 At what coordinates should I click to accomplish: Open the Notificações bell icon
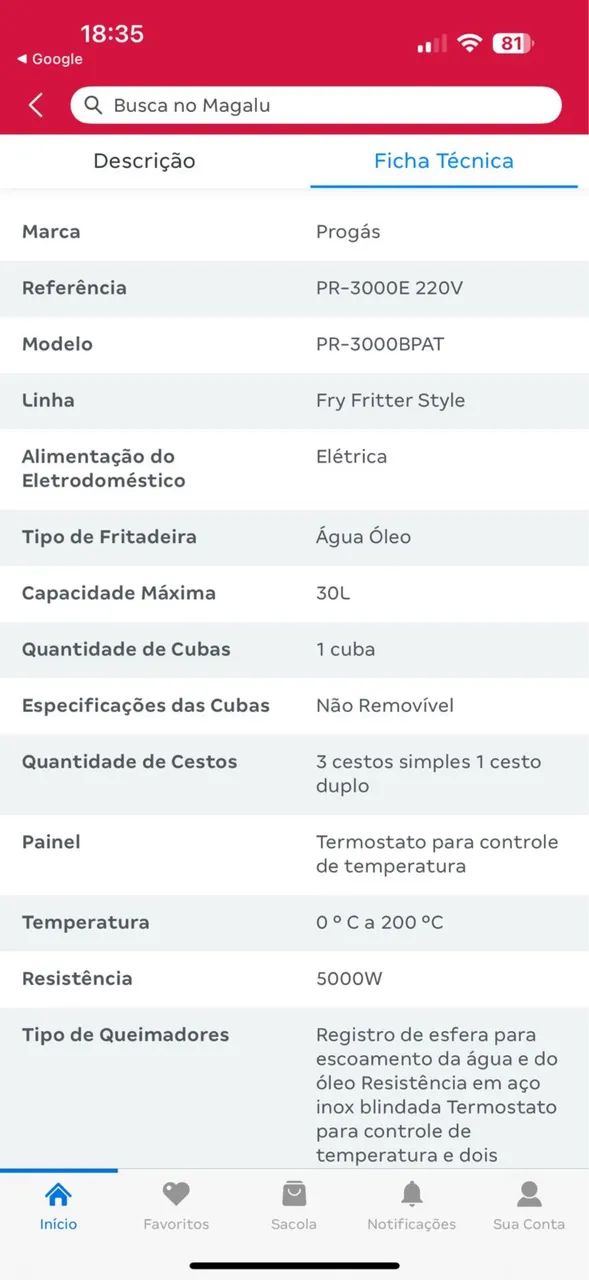411,1196
